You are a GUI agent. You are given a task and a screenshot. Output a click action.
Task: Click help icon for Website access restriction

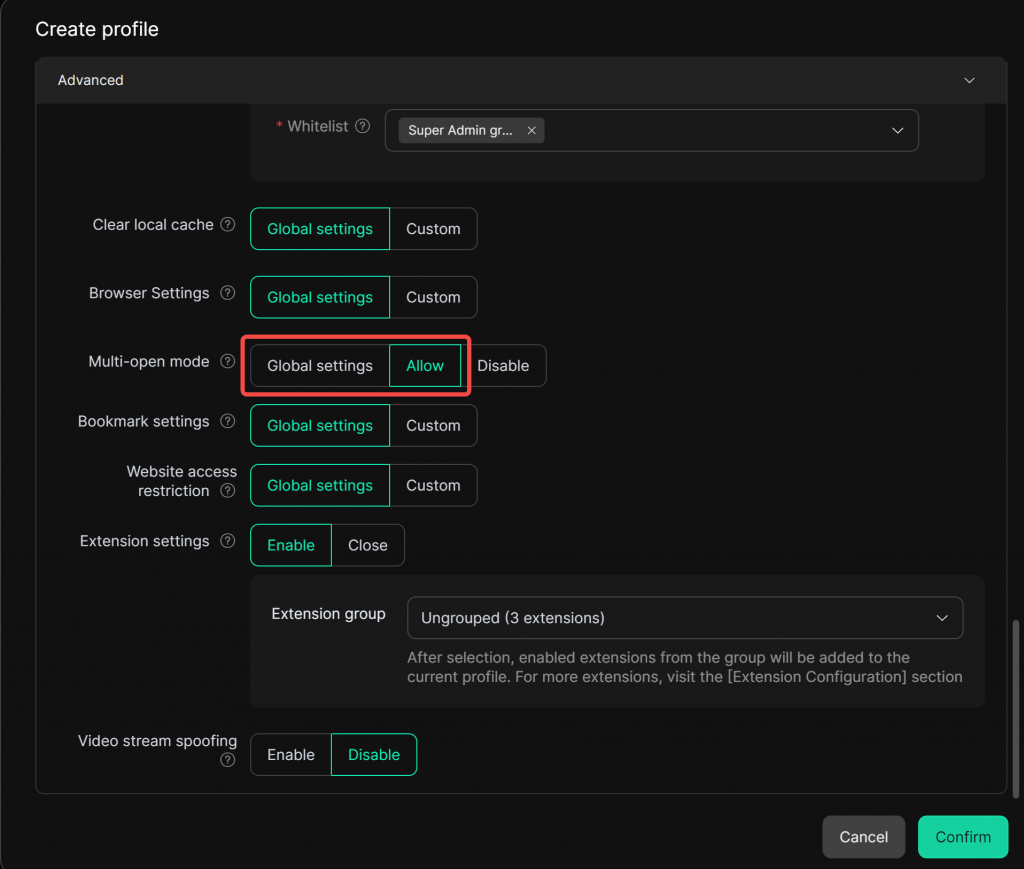tap(228, 491)
